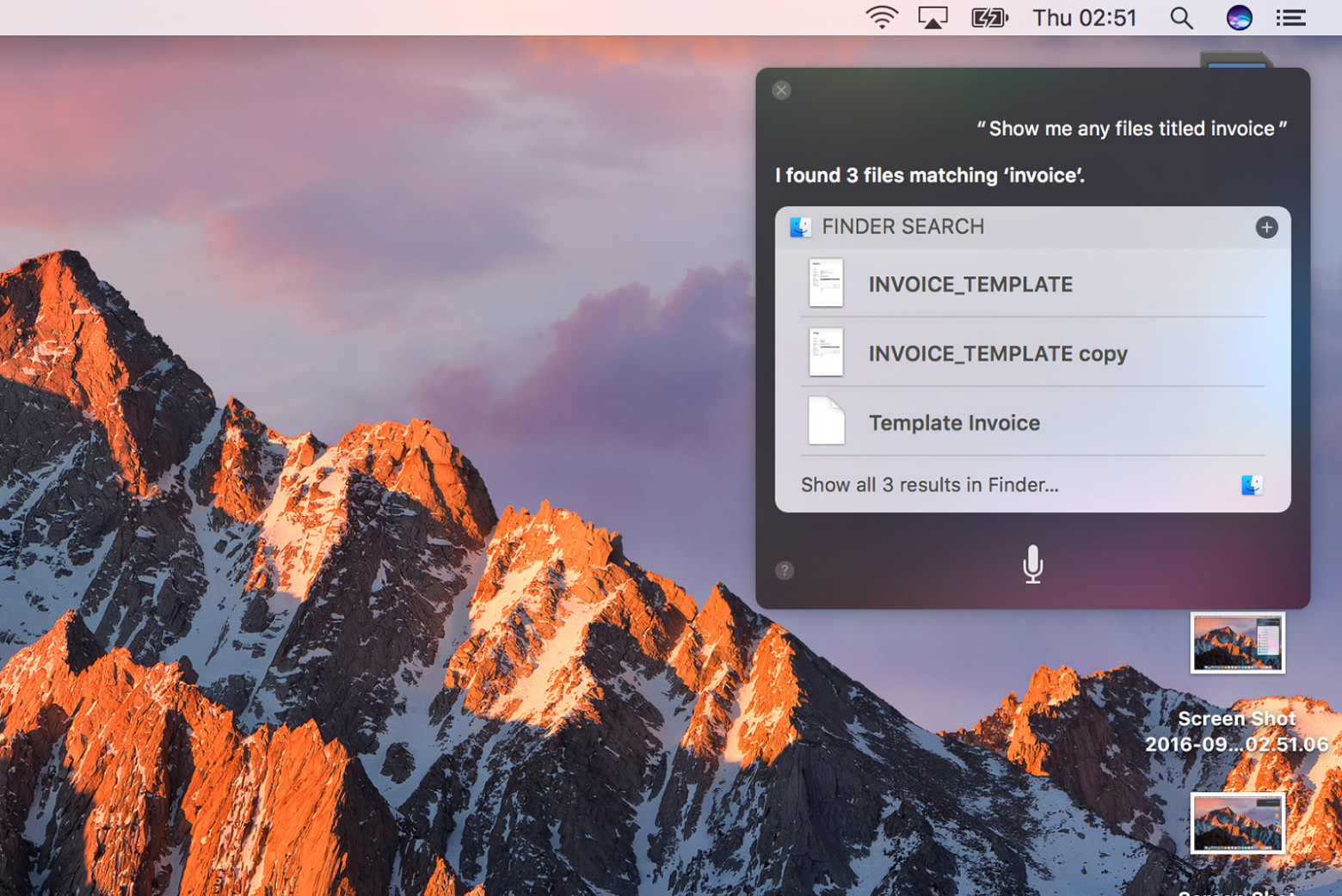Screen dimensions: 1342x896
Task: Select Screen Shot 2016-09...02.51.06 desktop thumbnail
Action: click(x=1237, y=643)
